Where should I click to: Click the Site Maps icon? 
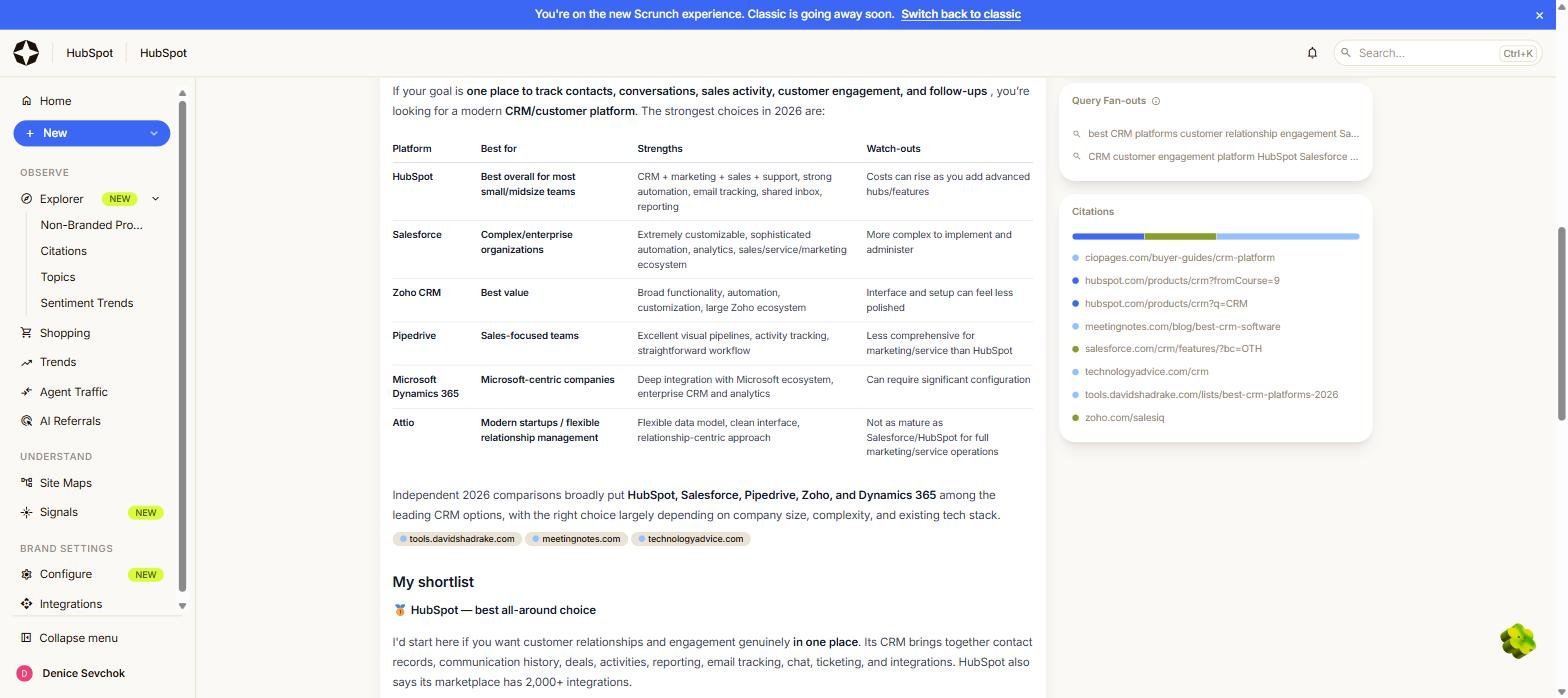(x=26, y=483)
